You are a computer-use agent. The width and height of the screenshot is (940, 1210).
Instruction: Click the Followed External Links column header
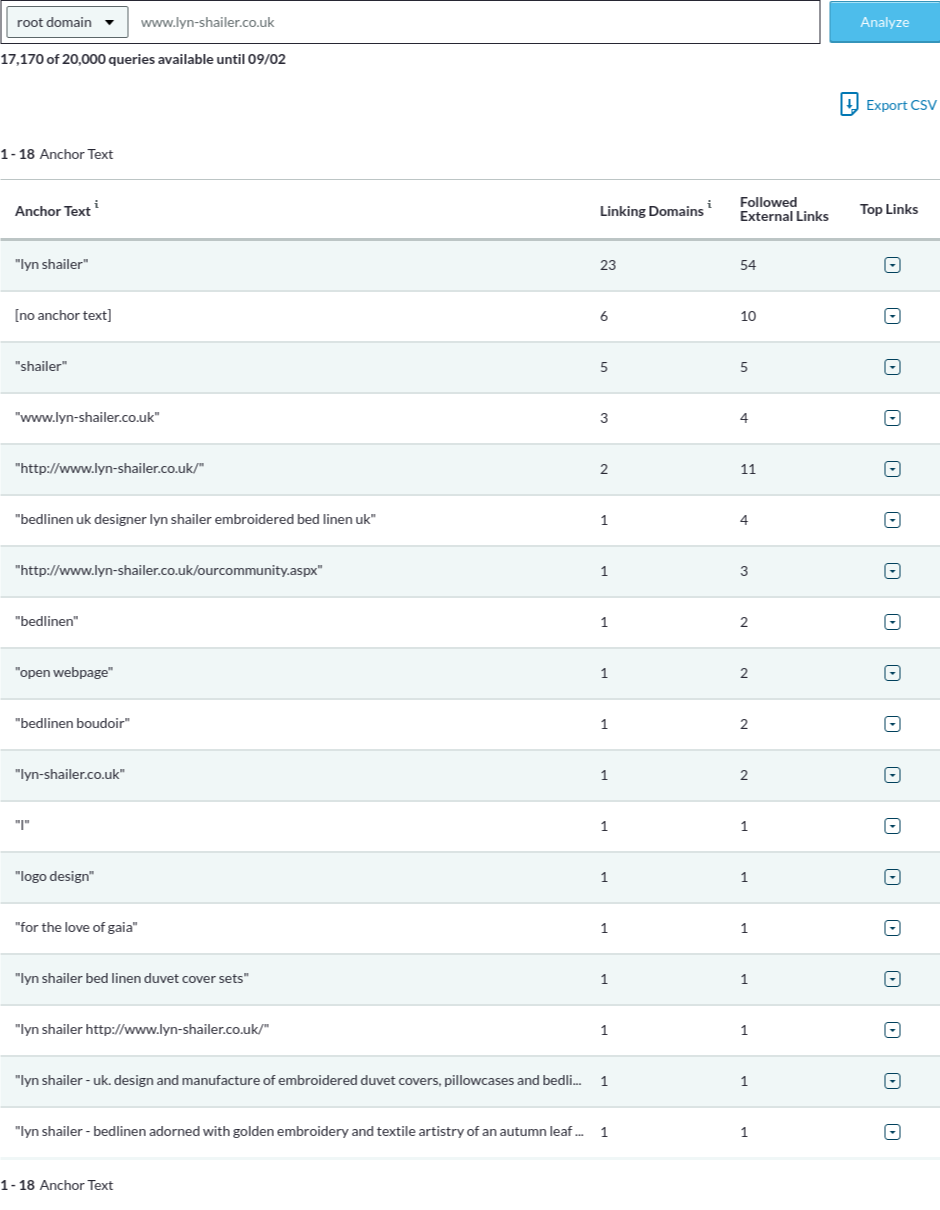(783, 209)
